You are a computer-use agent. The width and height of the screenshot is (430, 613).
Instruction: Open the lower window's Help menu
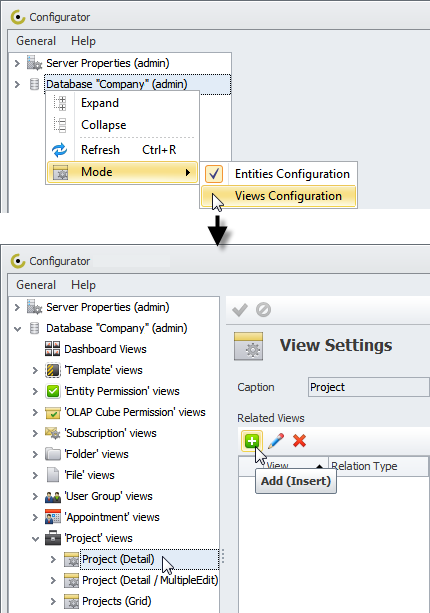83,285
